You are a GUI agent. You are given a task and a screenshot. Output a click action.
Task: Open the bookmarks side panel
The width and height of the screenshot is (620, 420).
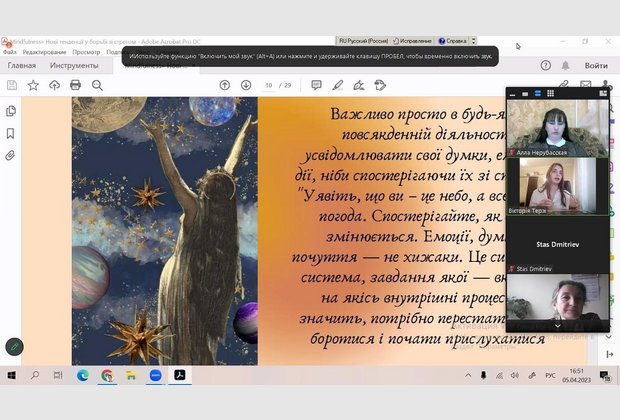[11, 133]
